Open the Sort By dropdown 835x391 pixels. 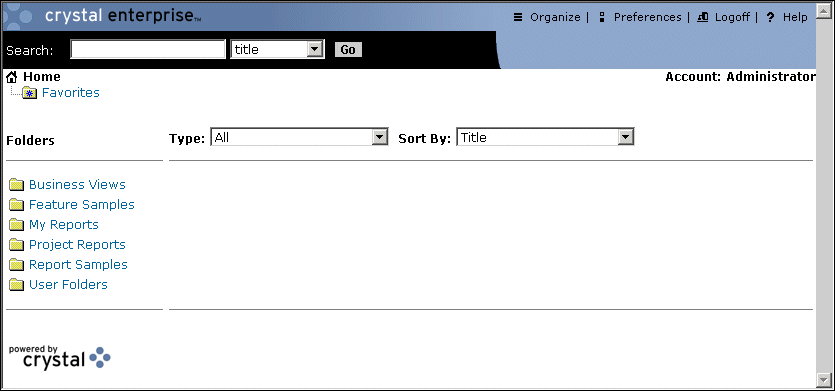pos(545,137)
